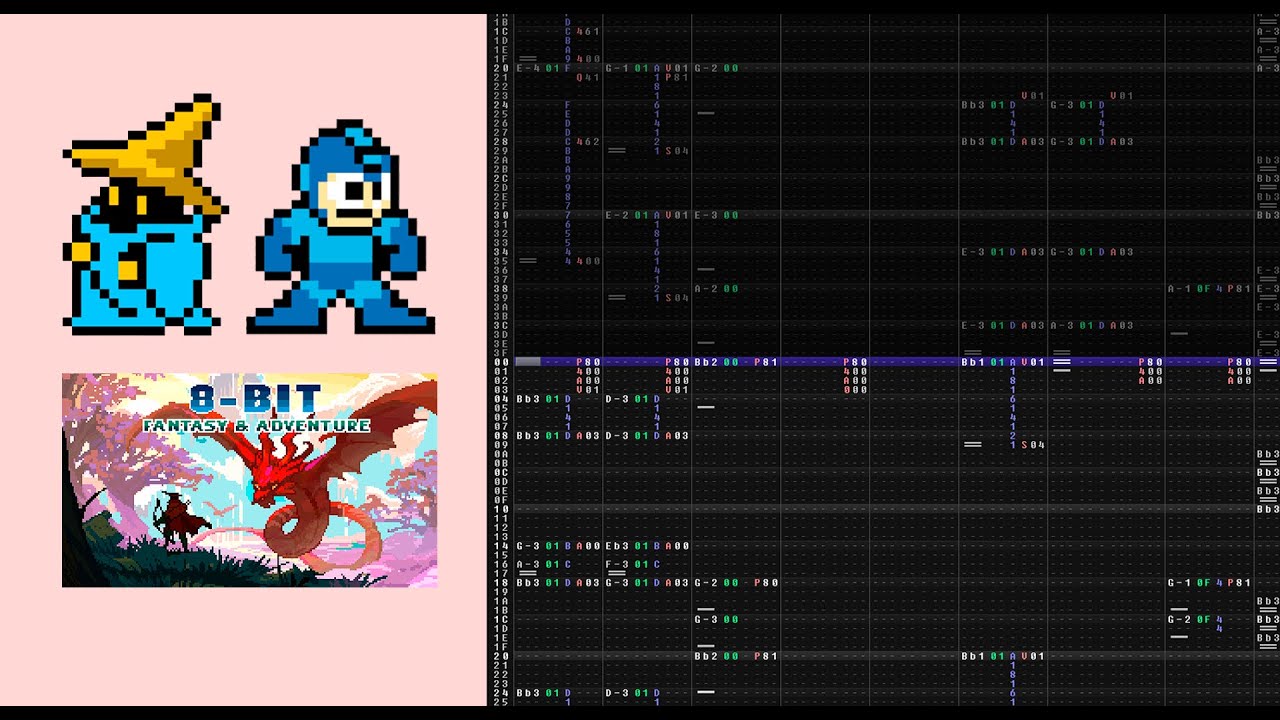
Task: Click the 'G-1 01 A V01' note entry
Action: pyautogui.click(x=647, y=68)
